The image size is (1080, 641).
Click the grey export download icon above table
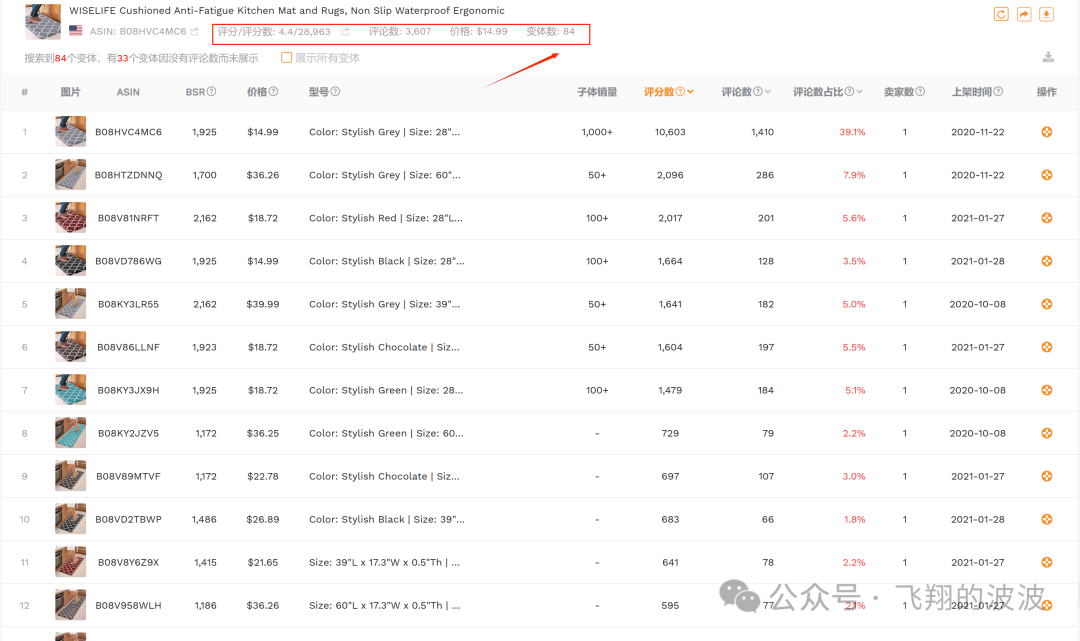[x=1048, y=57]
